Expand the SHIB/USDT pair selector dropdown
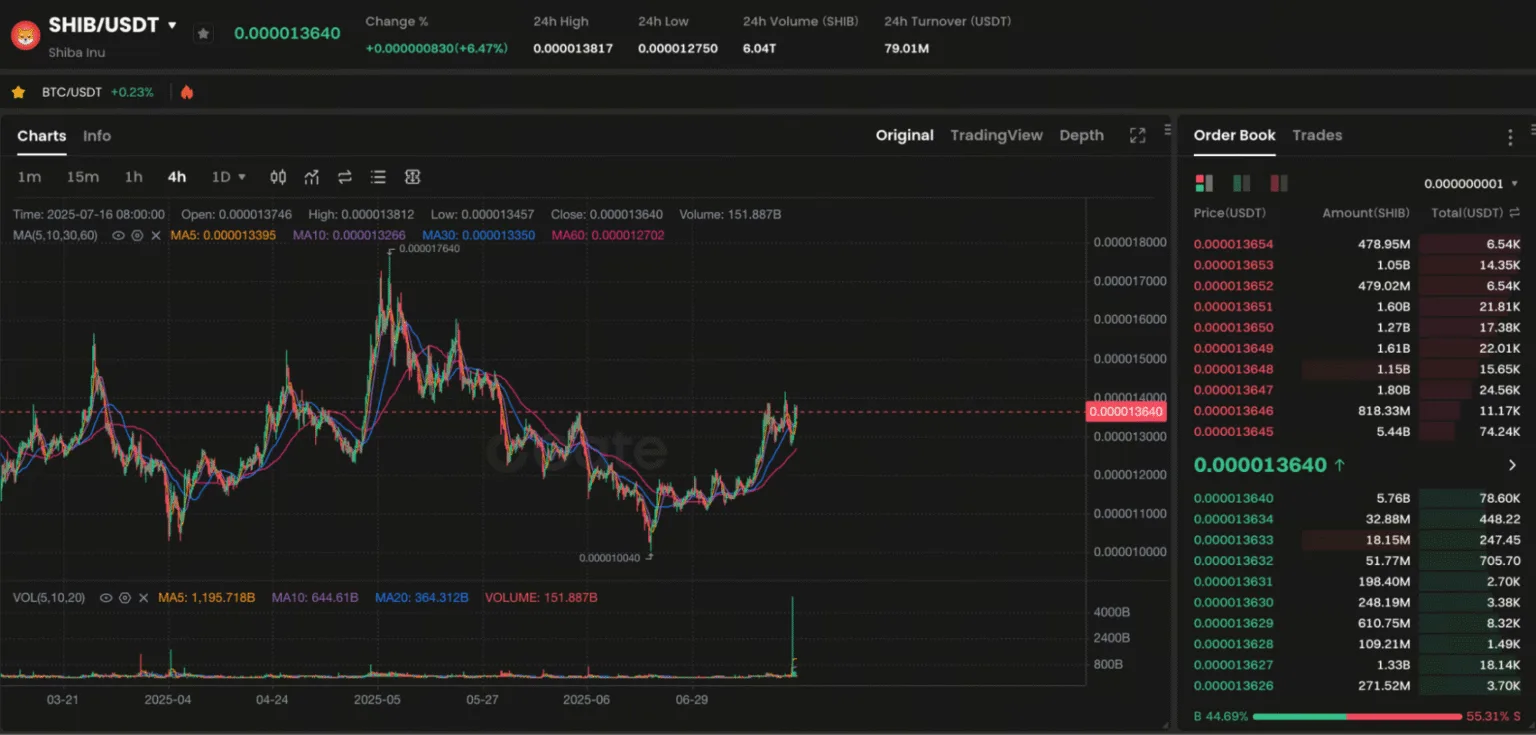Image resolution: width=1536 pixels, height=735 pixels. click(172, 25)
